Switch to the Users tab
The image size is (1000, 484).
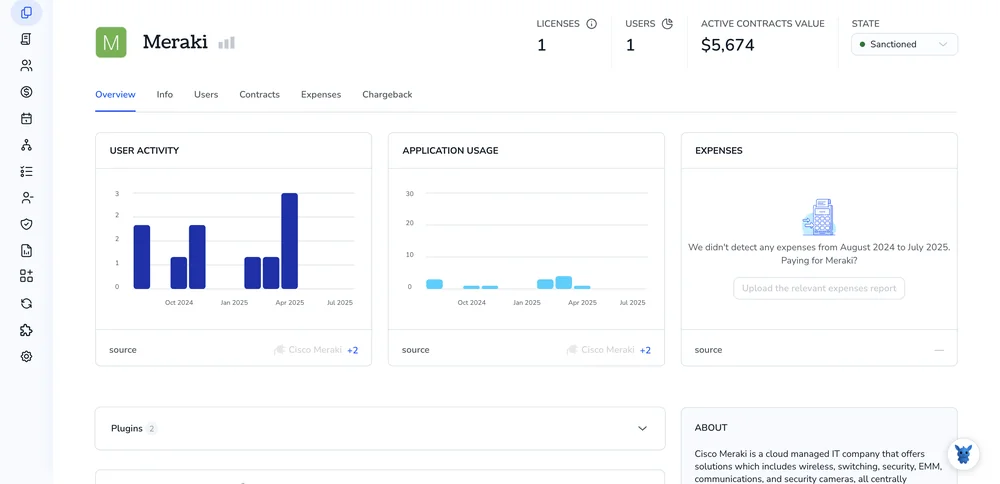[x=206, y=94]
